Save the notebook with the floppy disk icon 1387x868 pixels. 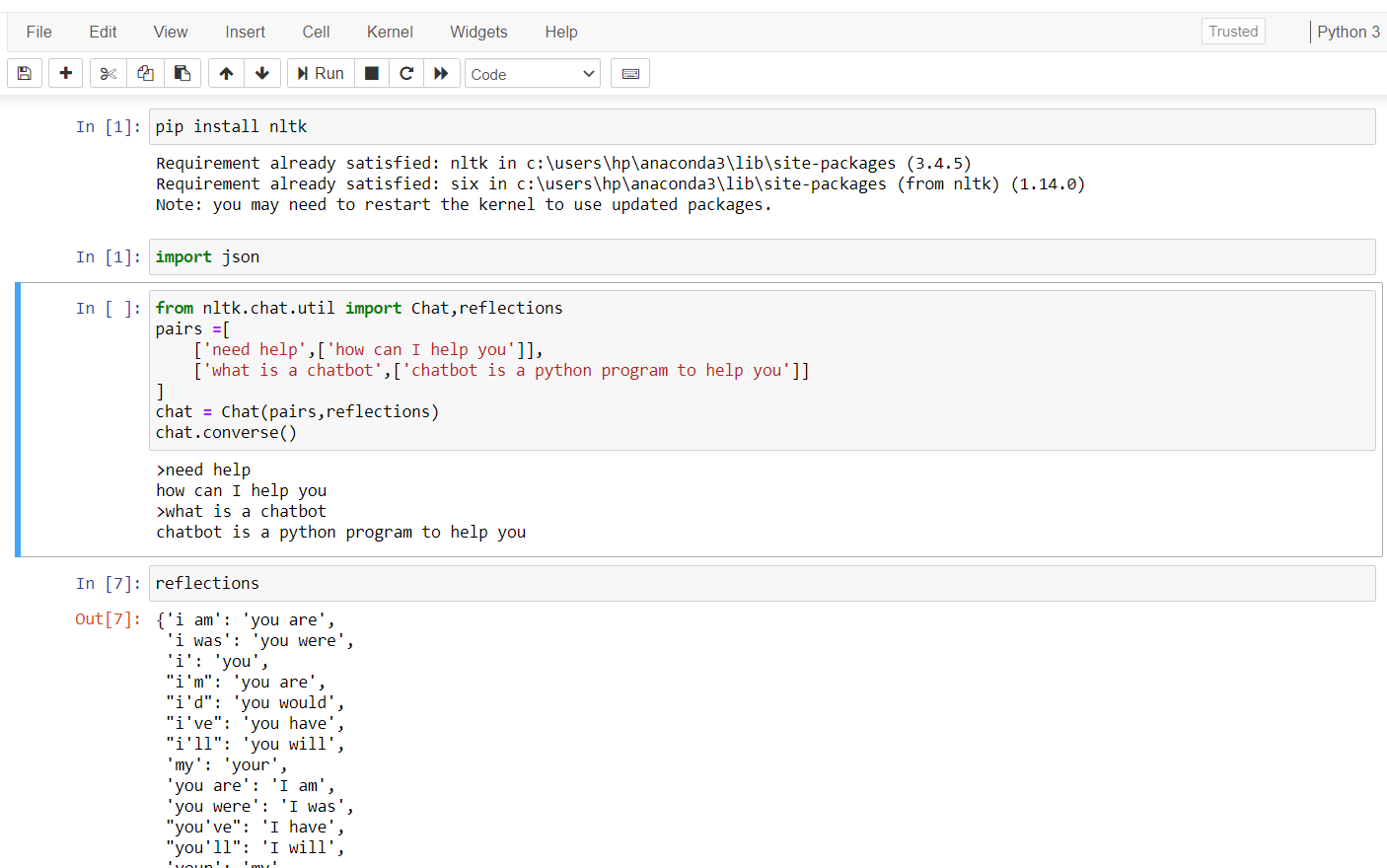click(25, 74)
